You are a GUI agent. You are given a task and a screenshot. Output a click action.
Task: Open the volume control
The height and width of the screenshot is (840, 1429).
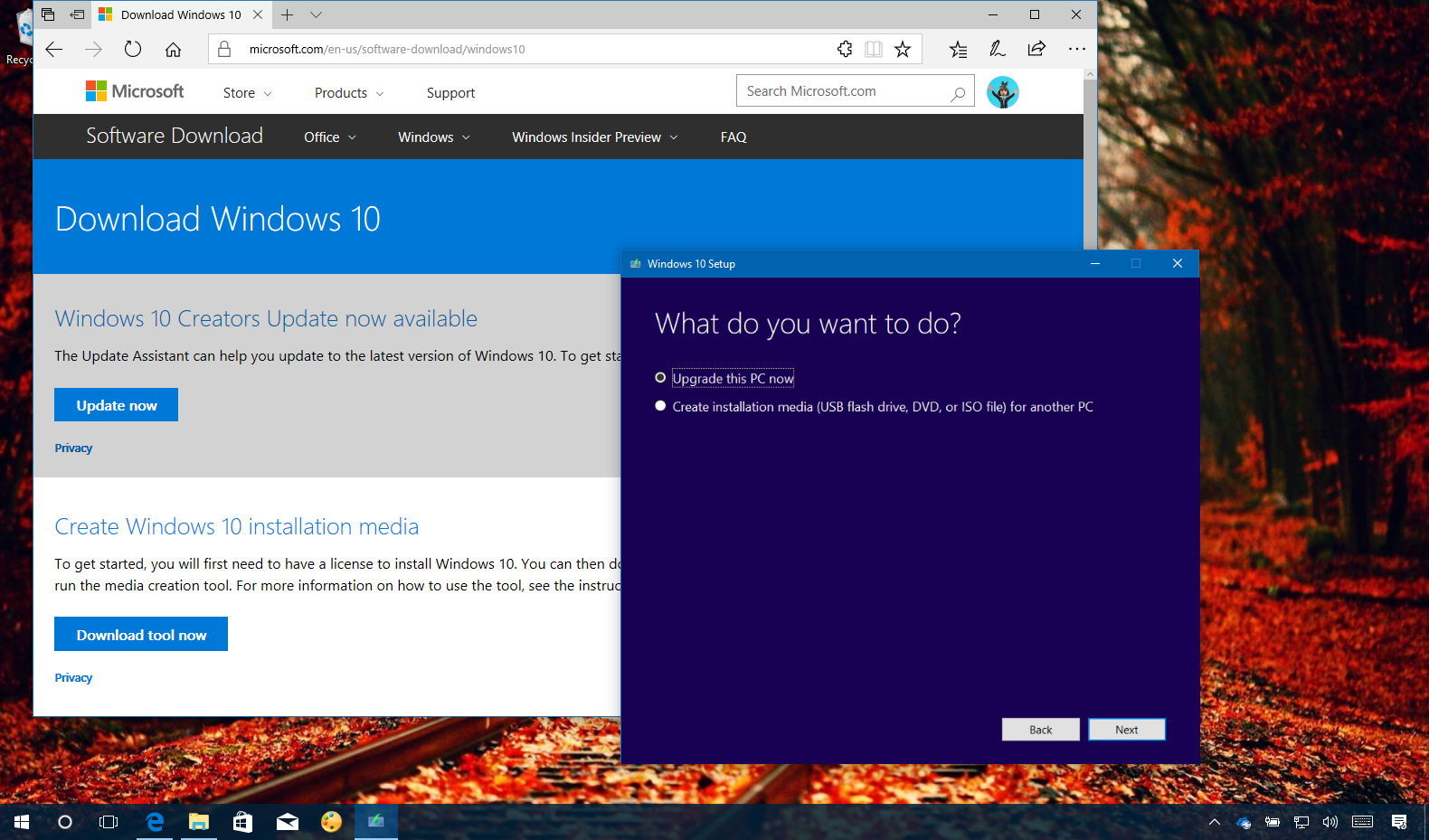pos(1330,822)
